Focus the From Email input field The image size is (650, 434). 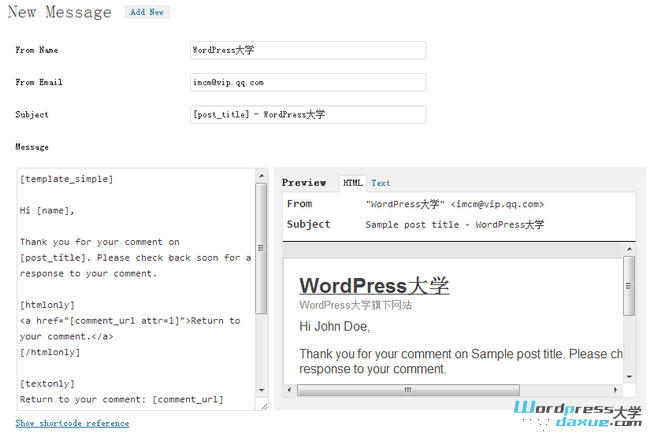(308, 82)
